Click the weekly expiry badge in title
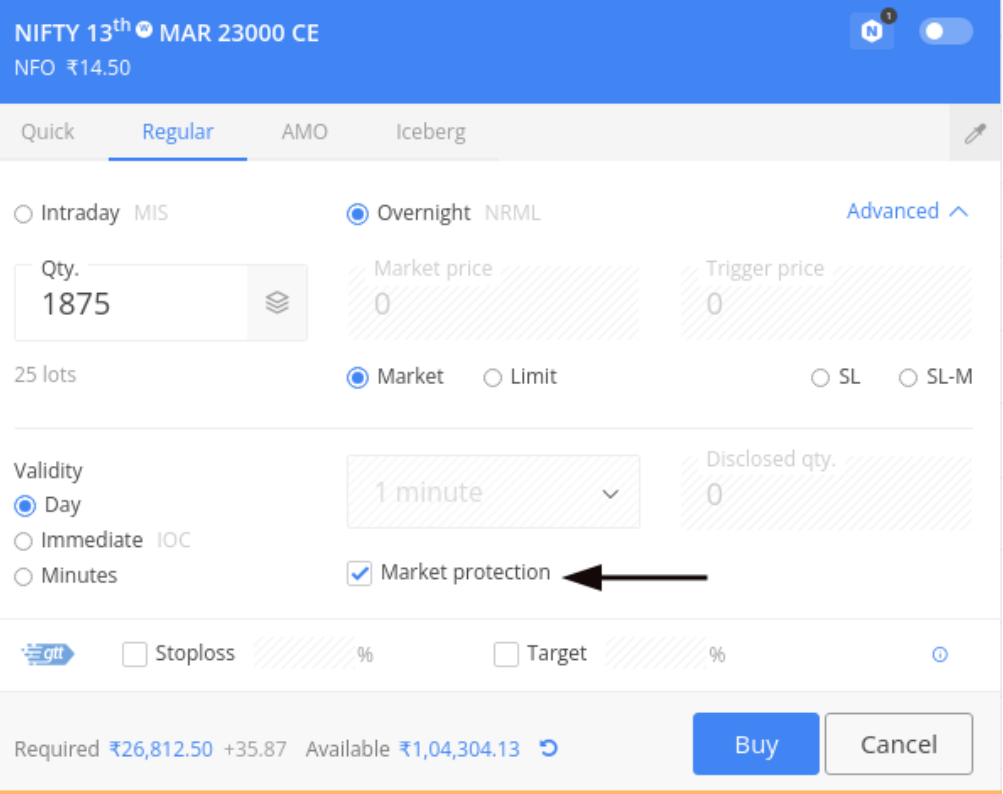Viewport: 1003px width, 794px height. point(145,29)
